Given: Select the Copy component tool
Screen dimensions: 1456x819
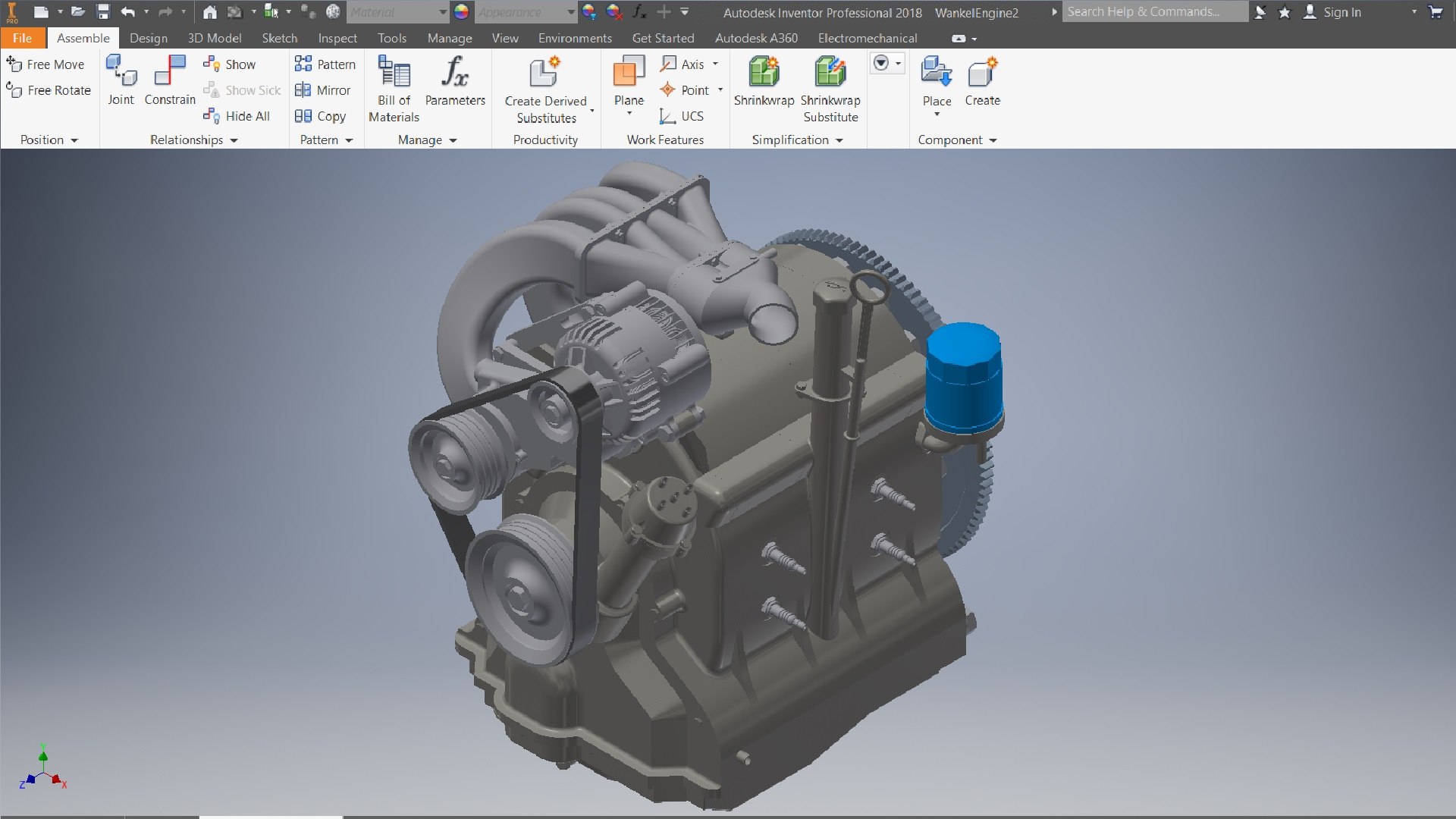Looking at the screenshot, I should [x=321, y=116].
